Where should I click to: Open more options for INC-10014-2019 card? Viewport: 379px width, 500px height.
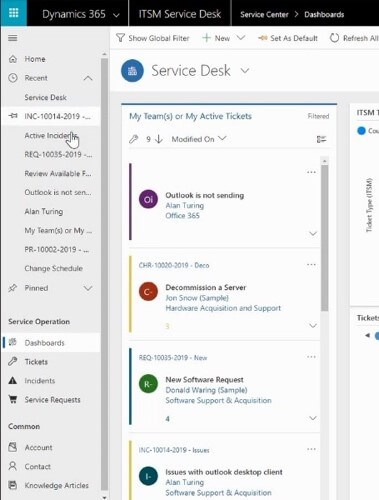click(x=311, y=449)
